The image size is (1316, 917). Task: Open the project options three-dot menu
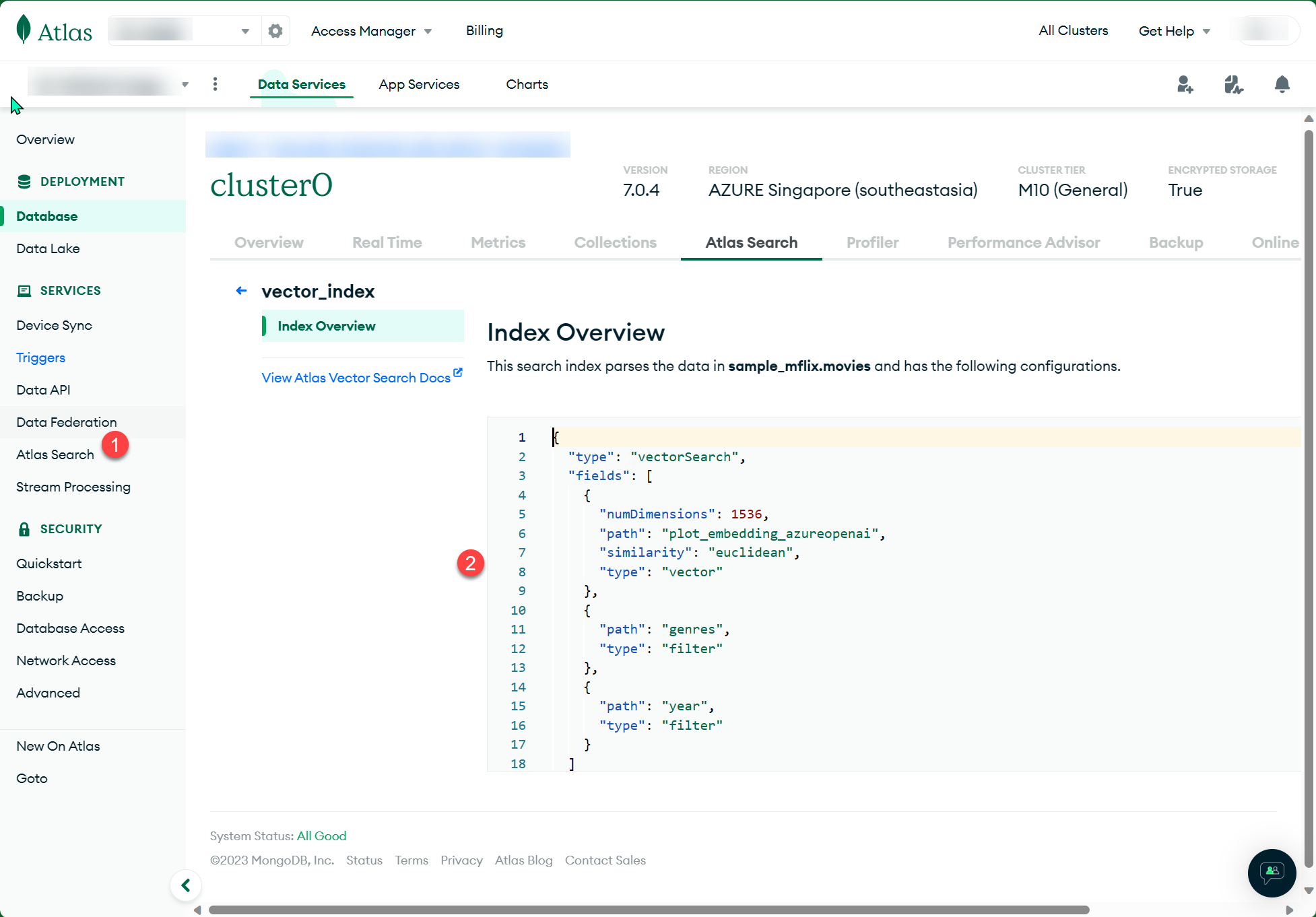[x=215, y=84]
